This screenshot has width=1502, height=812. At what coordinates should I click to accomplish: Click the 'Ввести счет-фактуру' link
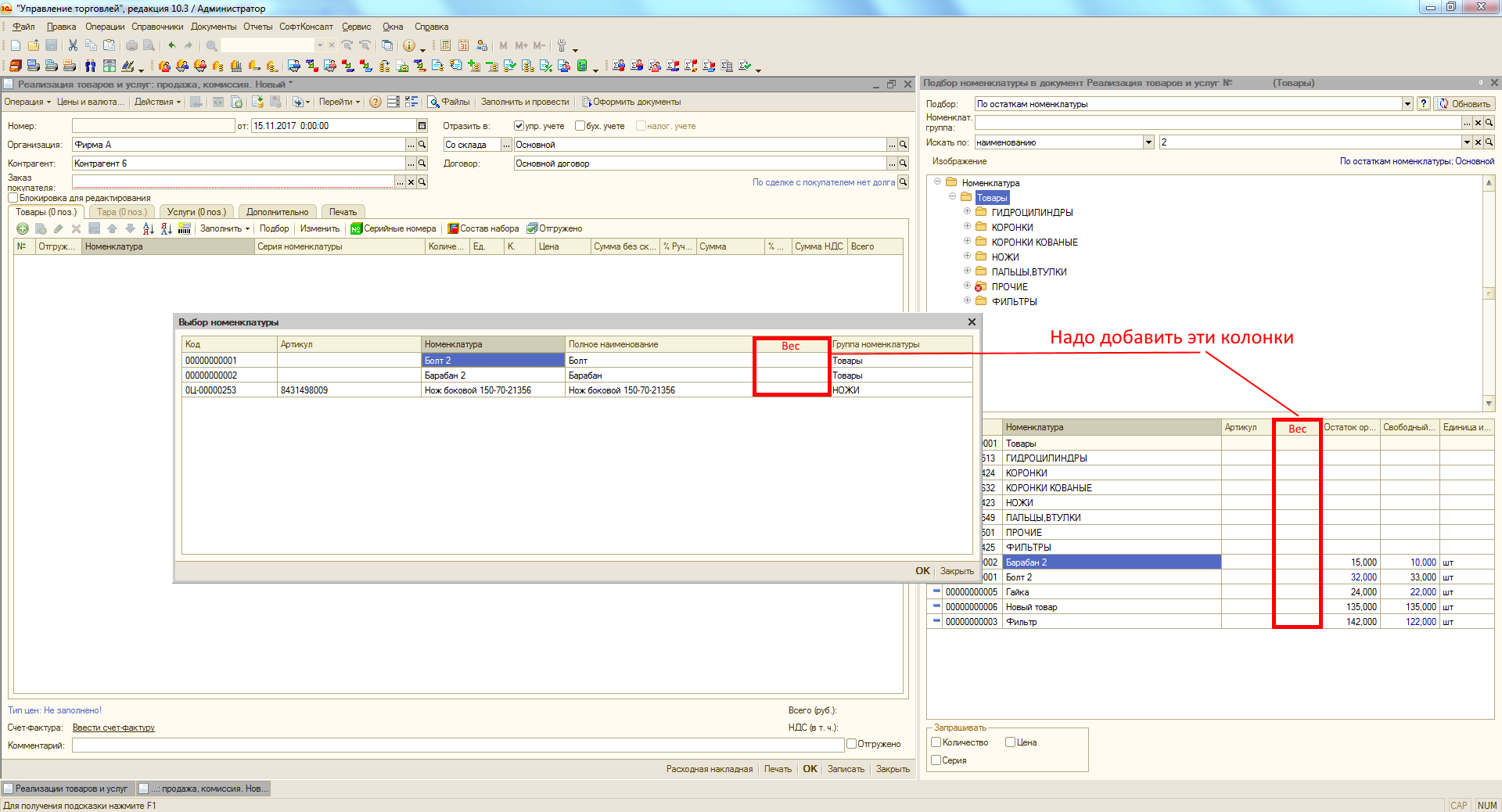click(x=113, y=728)
